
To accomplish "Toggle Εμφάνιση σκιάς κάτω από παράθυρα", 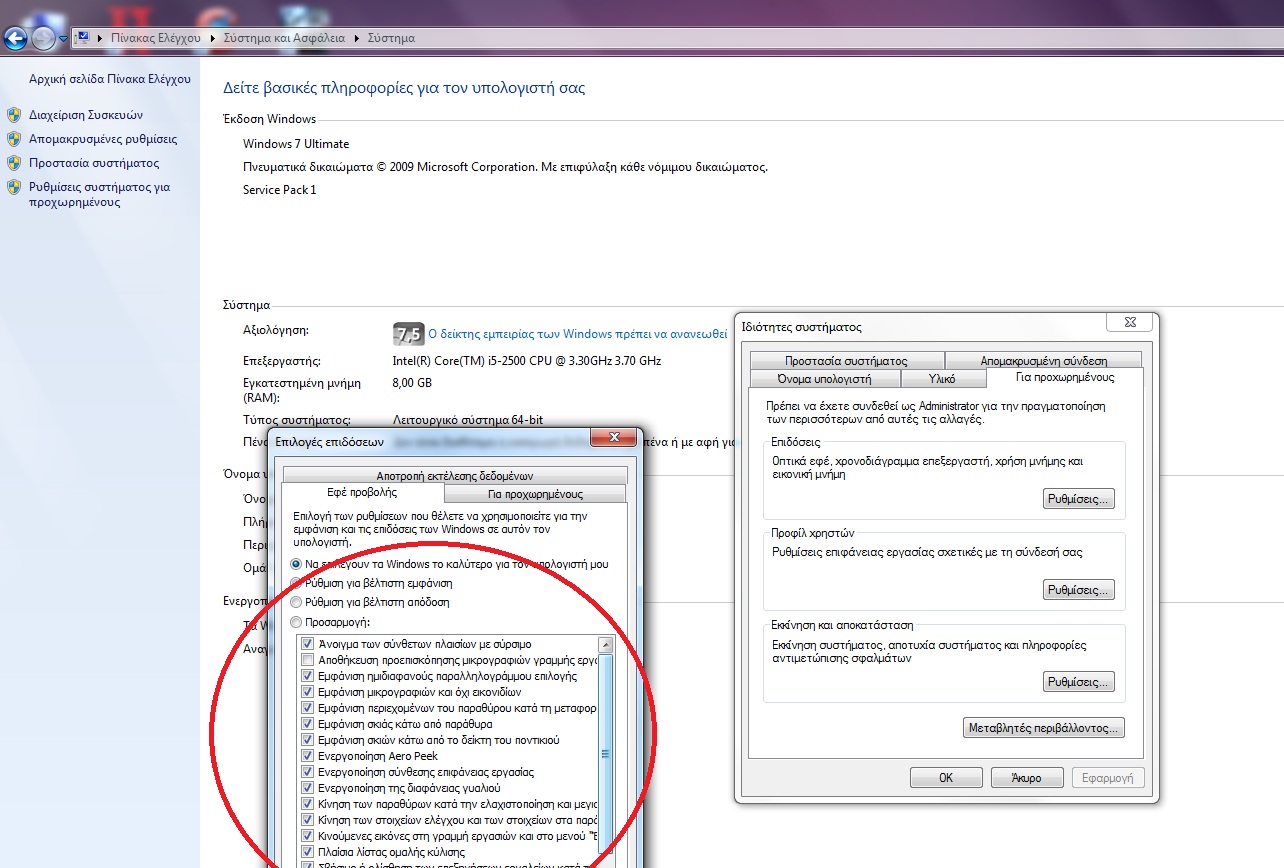I will pos(307,724).
